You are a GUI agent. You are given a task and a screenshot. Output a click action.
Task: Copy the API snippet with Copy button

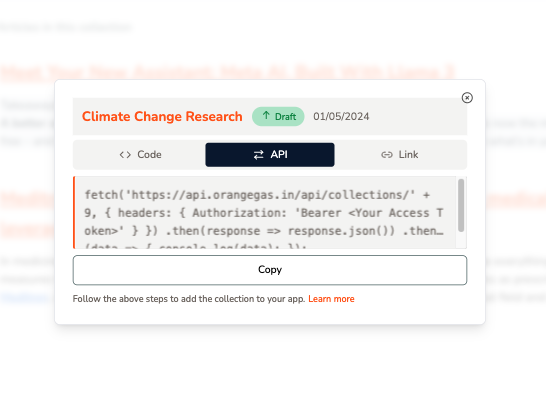tap(270, 270)
